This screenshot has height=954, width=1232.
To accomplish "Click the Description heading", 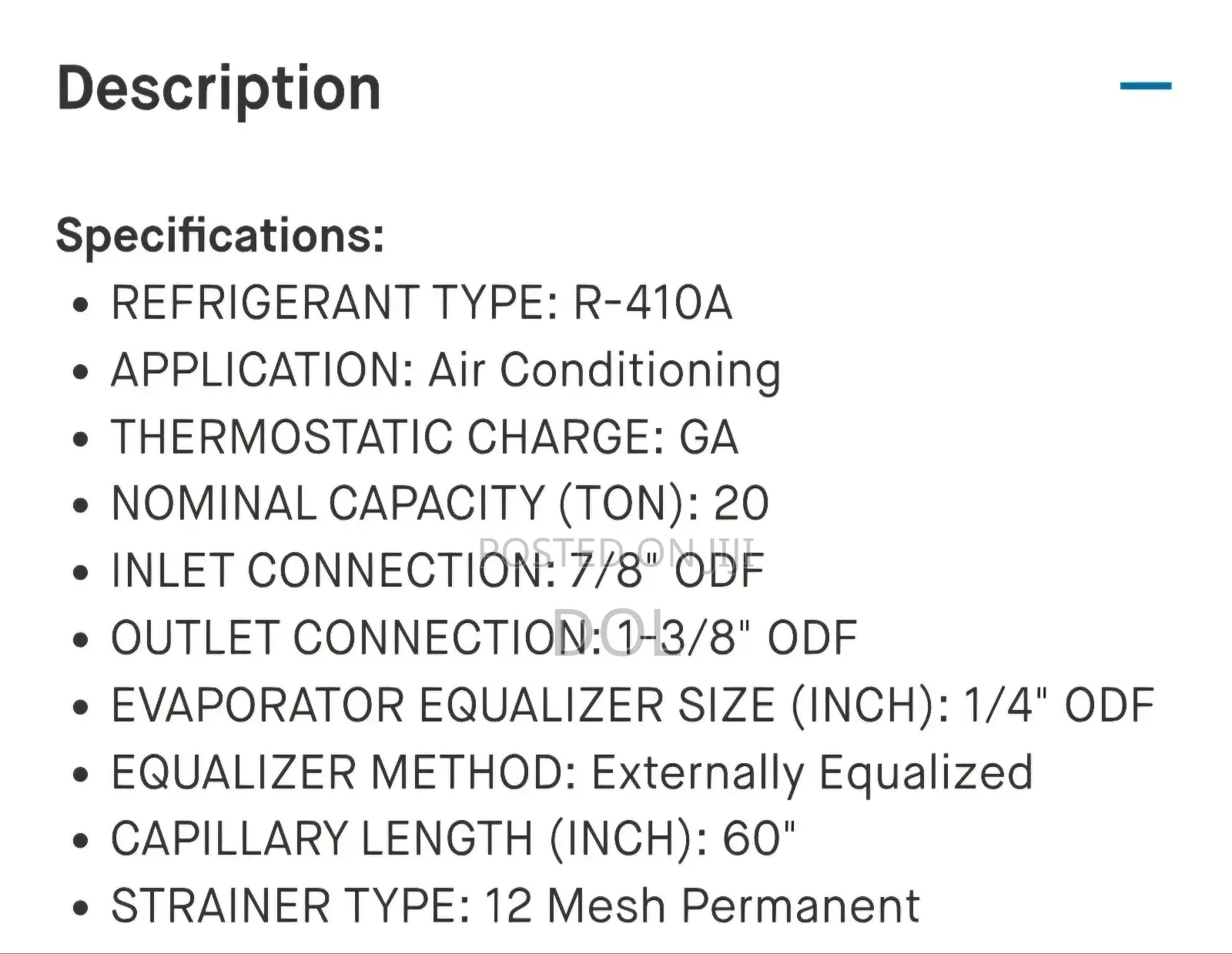I will pos(219,86).
